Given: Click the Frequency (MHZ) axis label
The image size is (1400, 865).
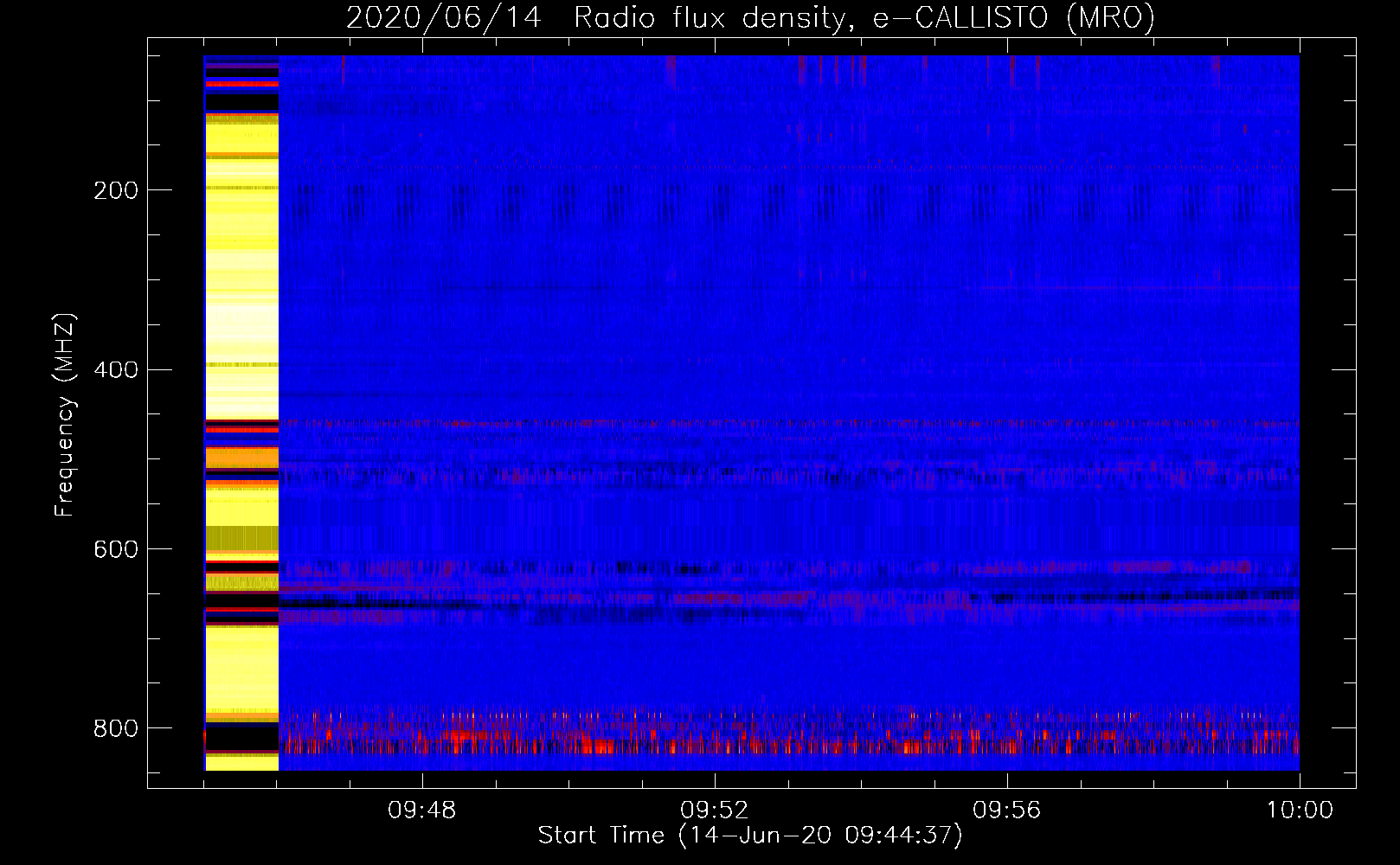Looking at the screenshot, I should pos(65,415).
